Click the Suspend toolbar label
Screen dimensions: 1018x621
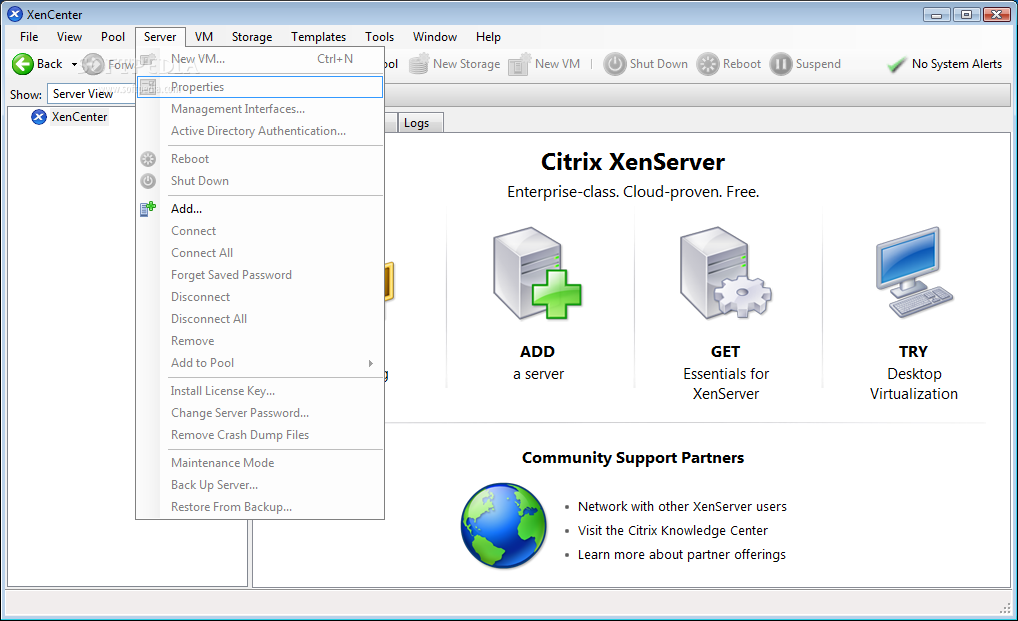pyautogui.click(x=818, y=64)
